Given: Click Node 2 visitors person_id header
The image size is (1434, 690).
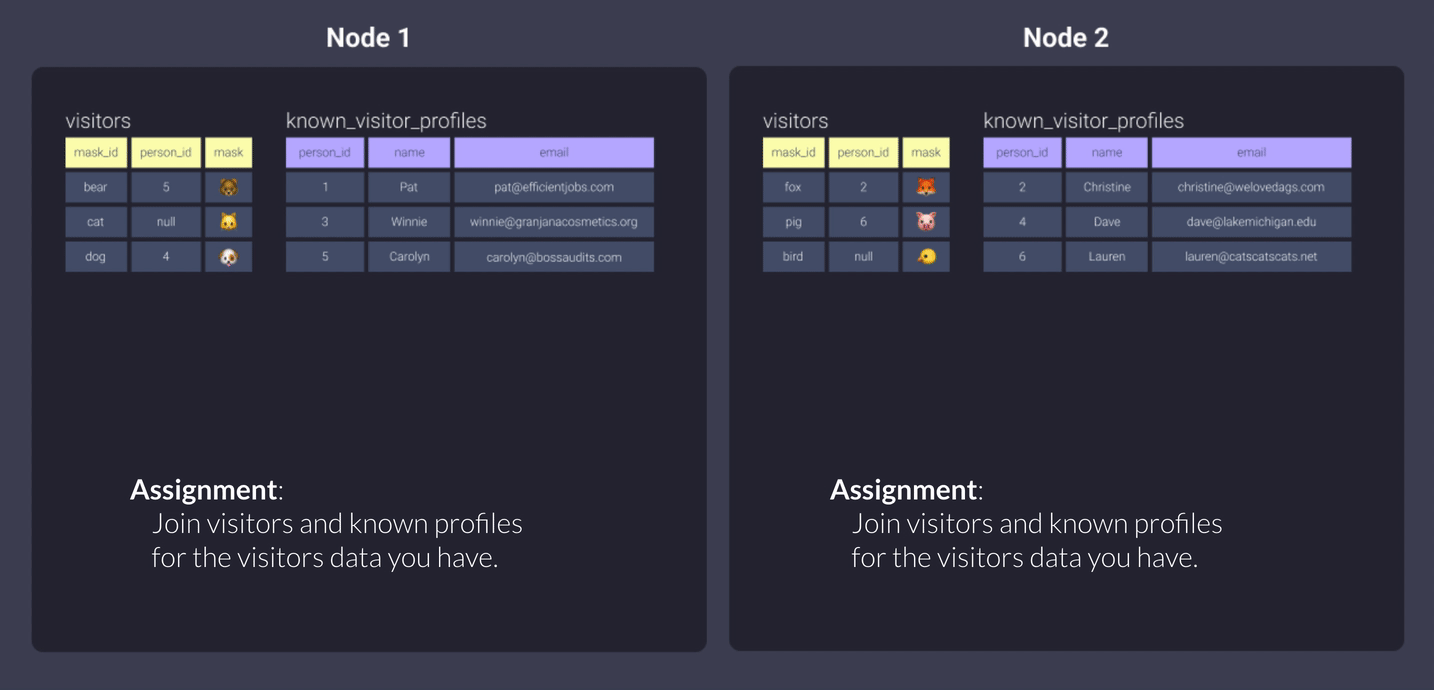Looking at the screenshot, I should click(x=863, y=153).
